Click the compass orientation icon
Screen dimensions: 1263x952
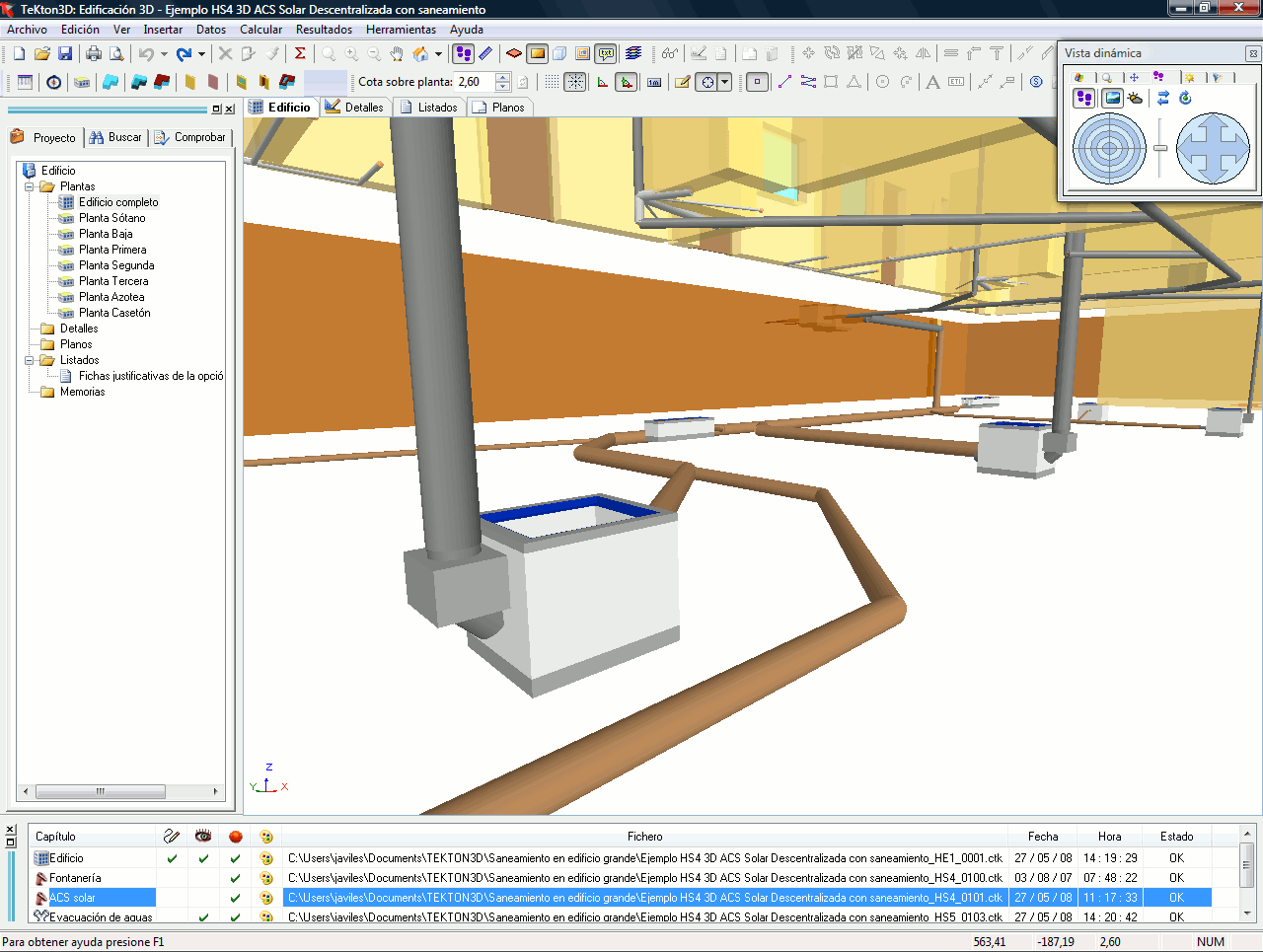pyautogui.click(x=54, y=82)
